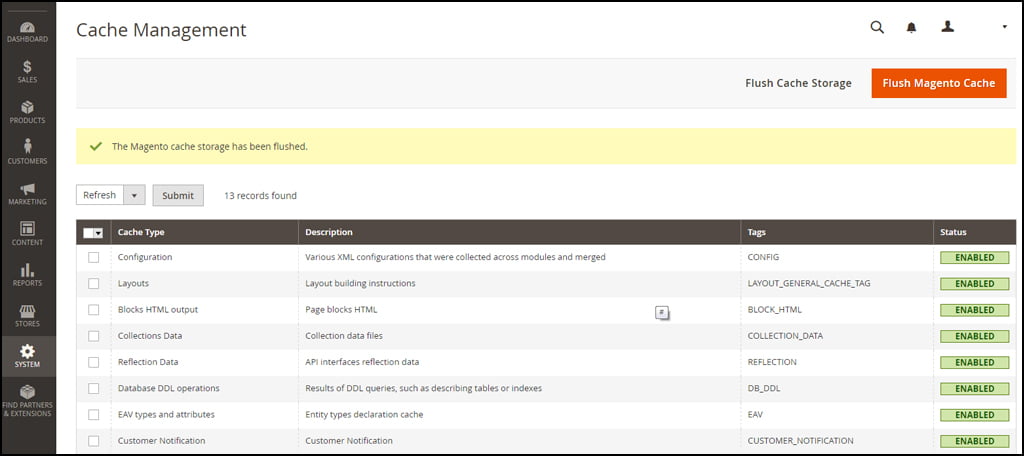Viewport: 1024px width, 456px height.
Task: Open the Content layout icon menu
Action: (27, 235)
